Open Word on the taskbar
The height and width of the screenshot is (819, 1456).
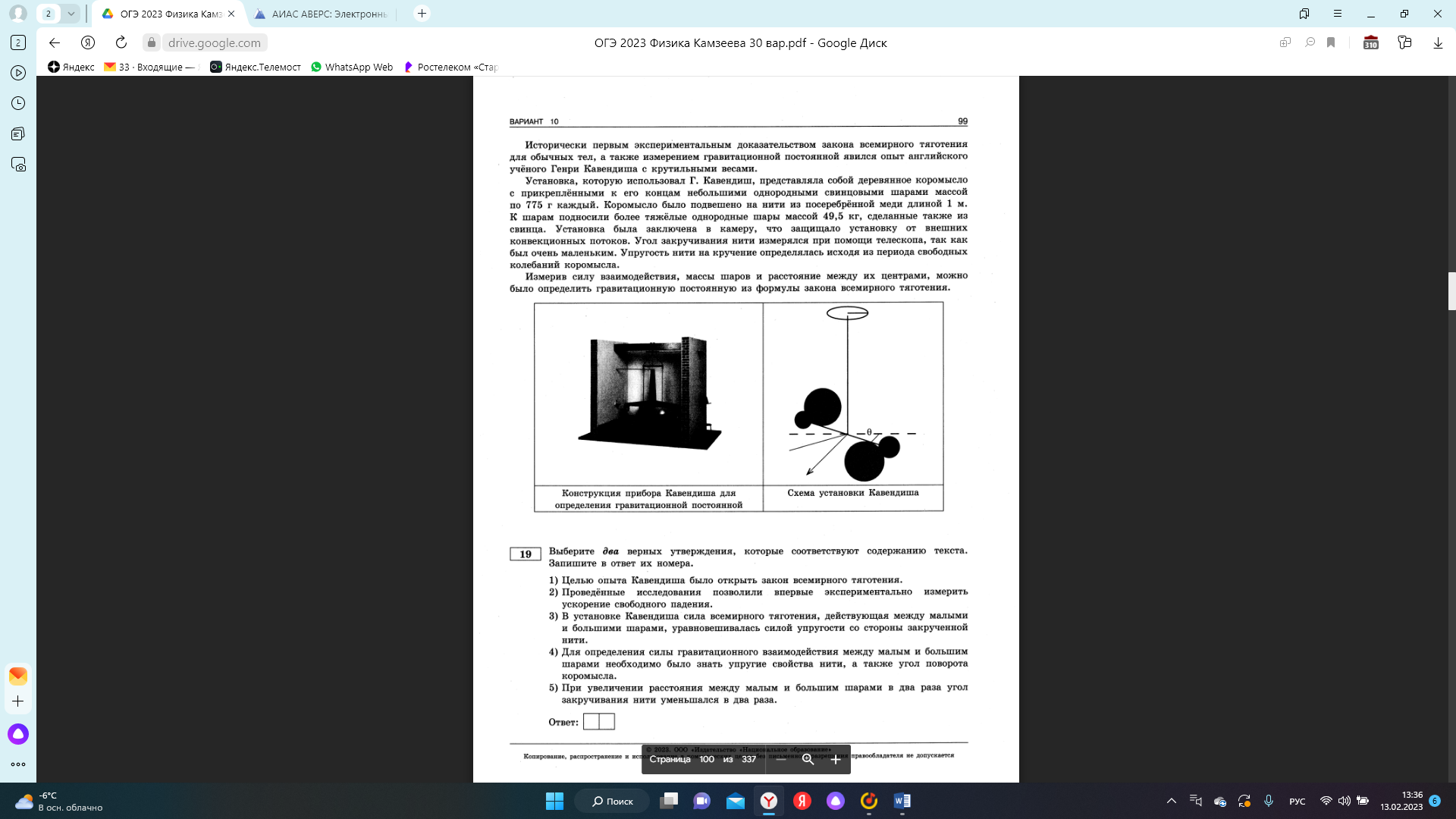902,801
